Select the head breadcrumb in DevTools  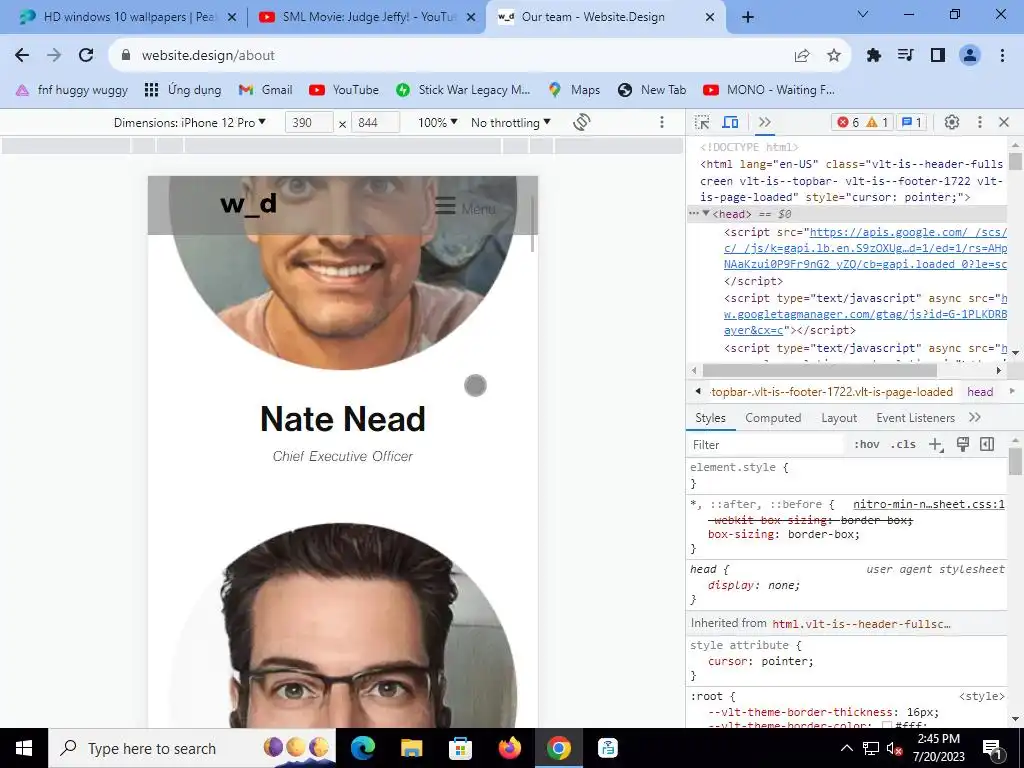tap(980, 392)
